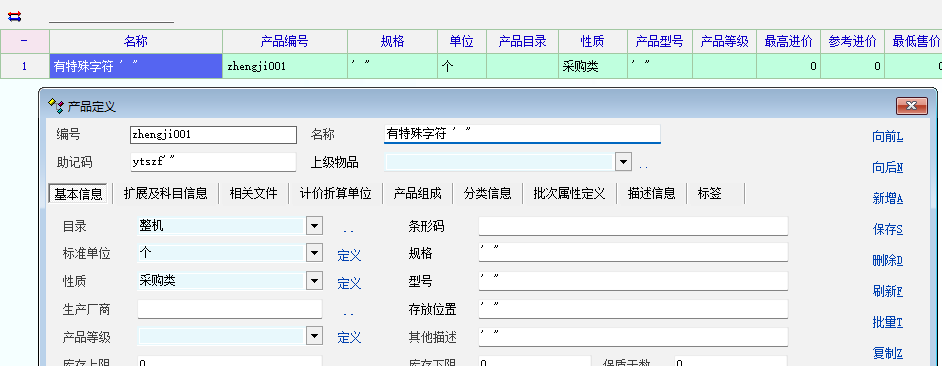Open the 产品组成 tab

click(418, 194)
